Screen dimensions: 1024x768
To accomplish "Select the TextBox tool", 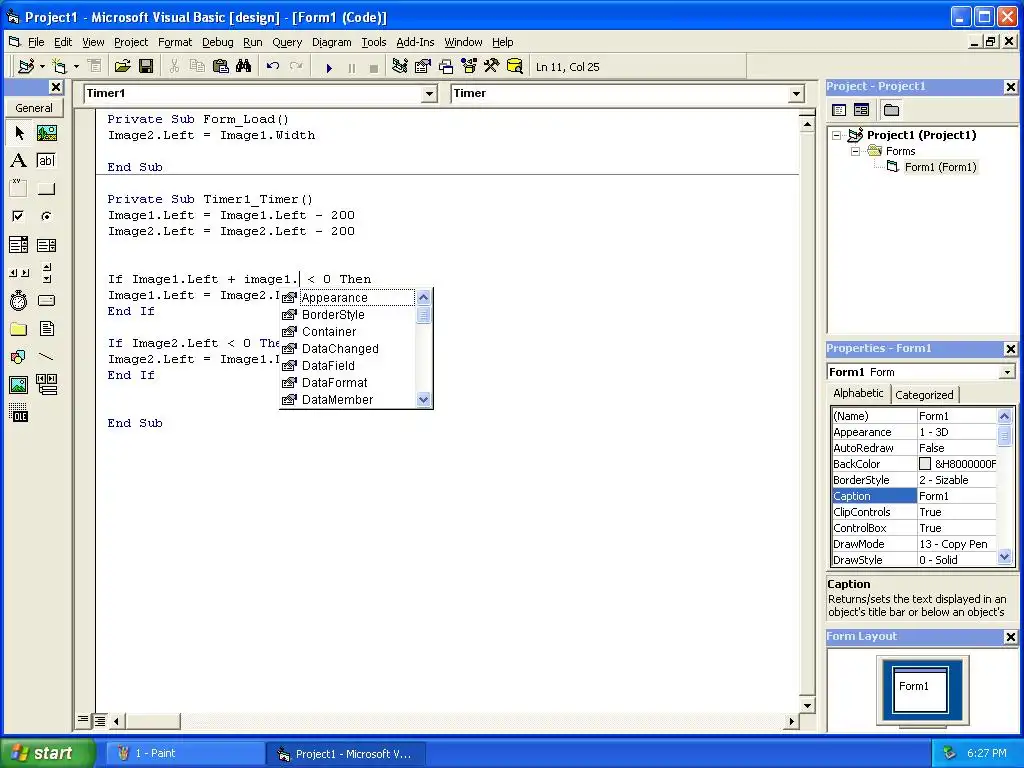I will [46, 161].
